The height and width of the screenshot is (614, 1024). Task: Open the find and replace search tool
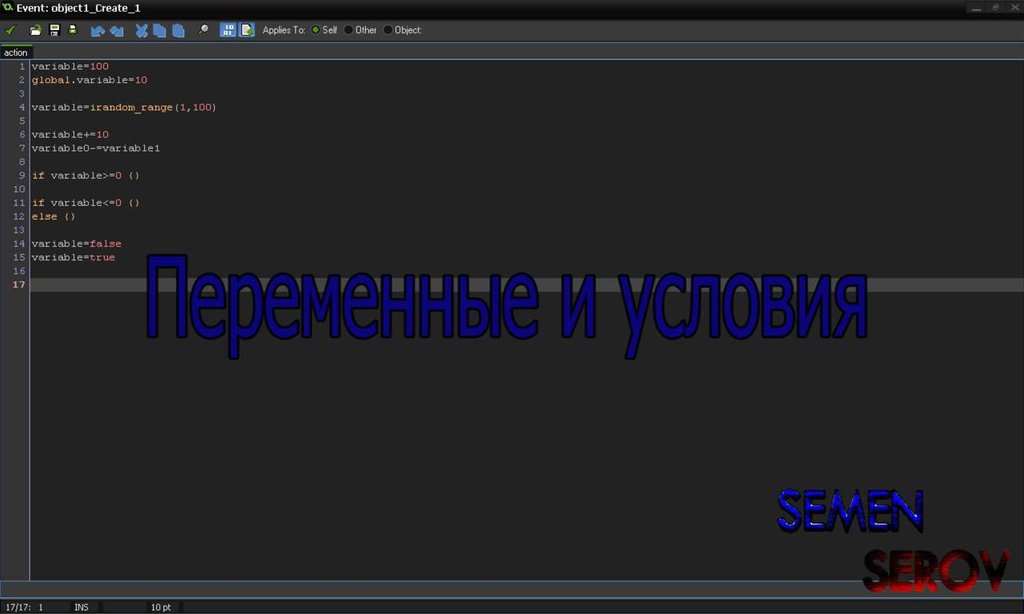(x=203, y=30)
